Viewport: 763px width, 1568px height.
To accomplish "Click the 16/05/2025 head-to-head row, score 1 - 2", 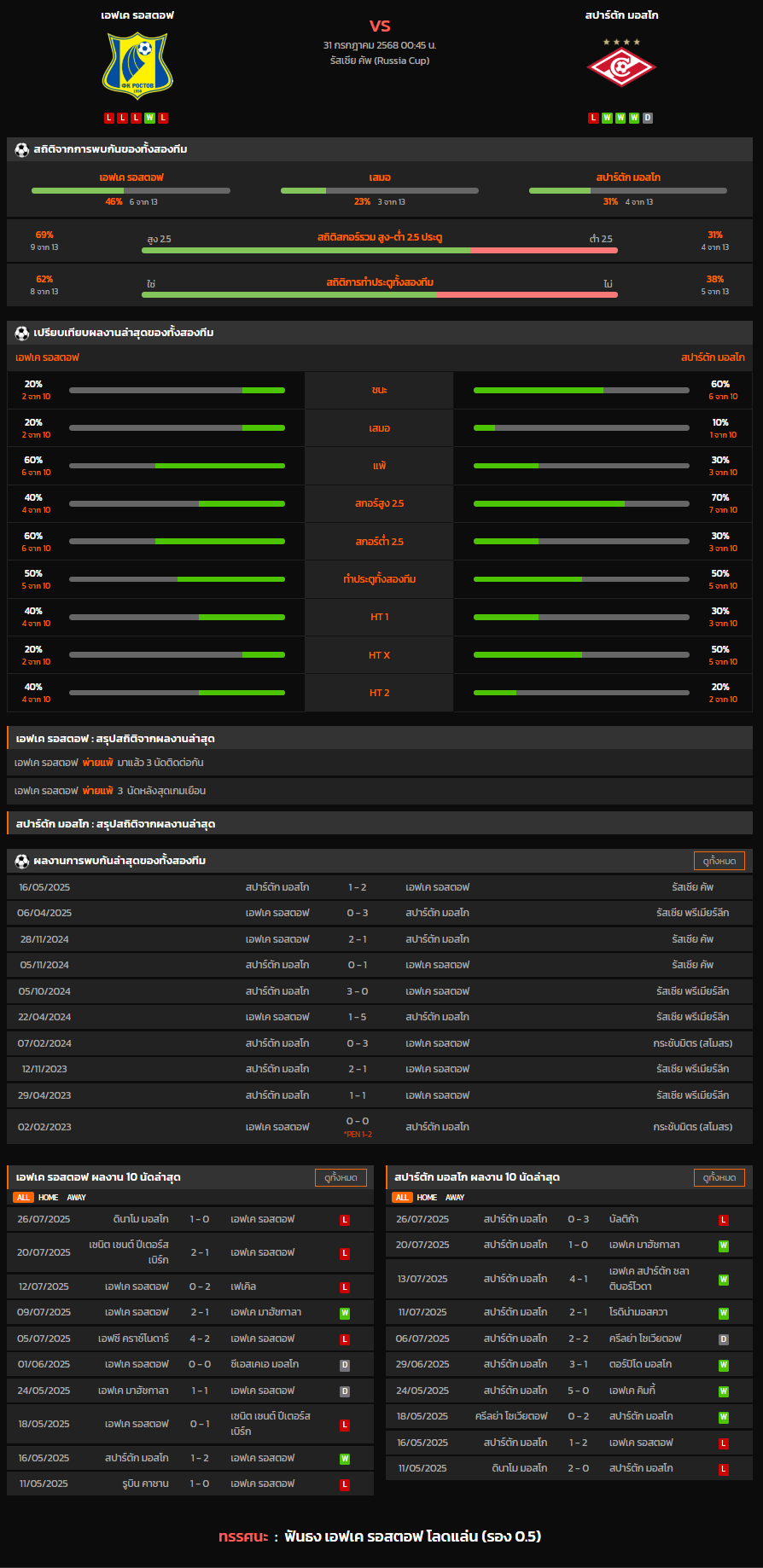I will (x=380, y=887).
